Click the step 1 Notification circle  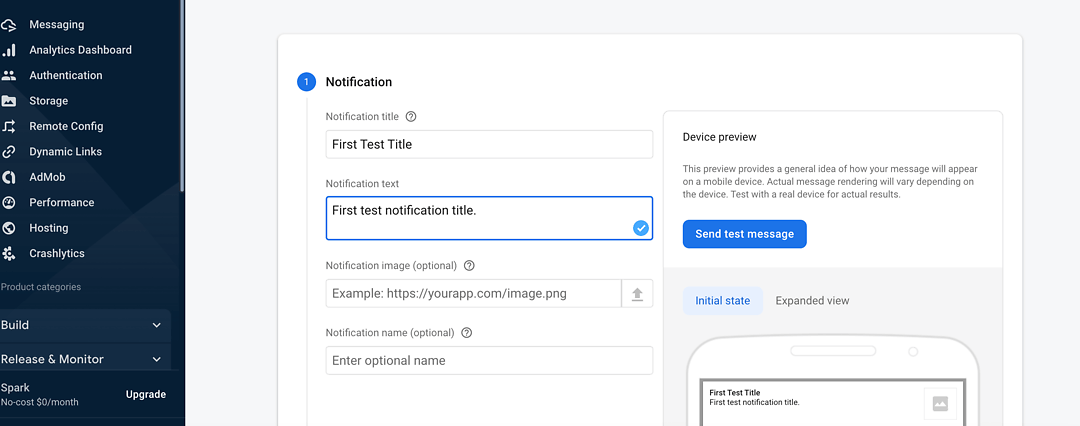(x=307, y=82)
